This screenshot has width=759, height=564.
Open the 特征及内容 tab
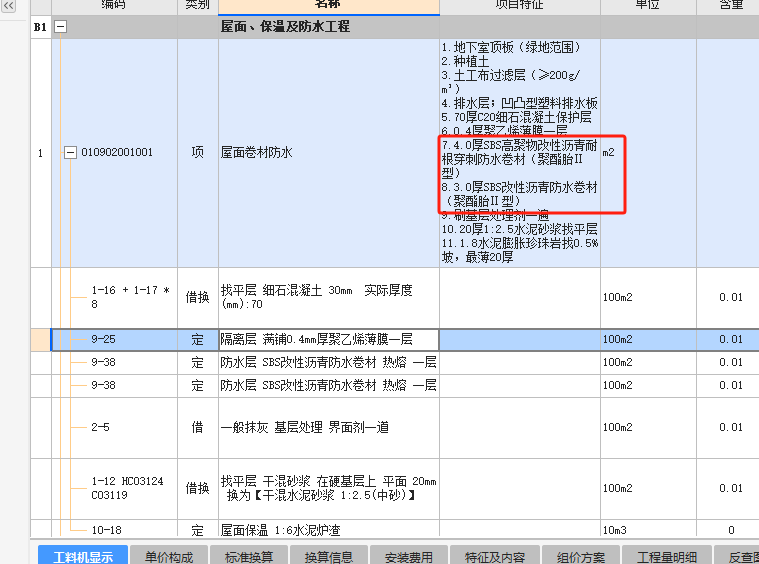495,556
